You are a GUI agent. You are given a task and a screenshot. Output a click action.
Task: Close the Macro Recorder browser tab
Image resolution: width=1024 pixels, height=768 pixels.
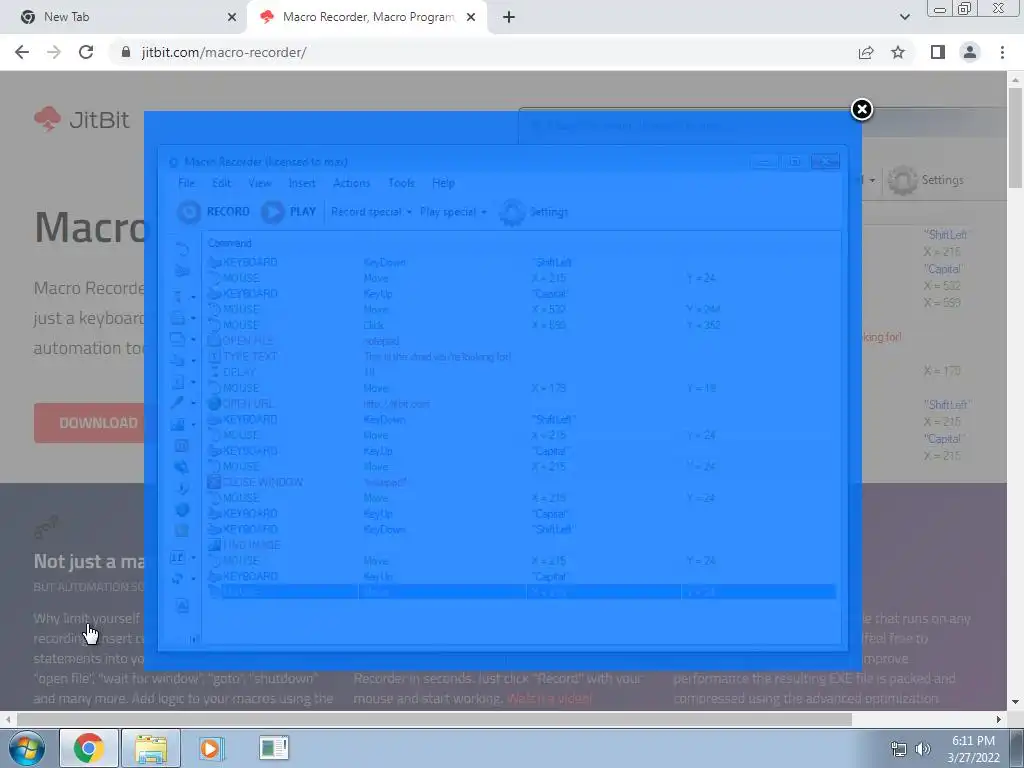click(x=471, y=17)
